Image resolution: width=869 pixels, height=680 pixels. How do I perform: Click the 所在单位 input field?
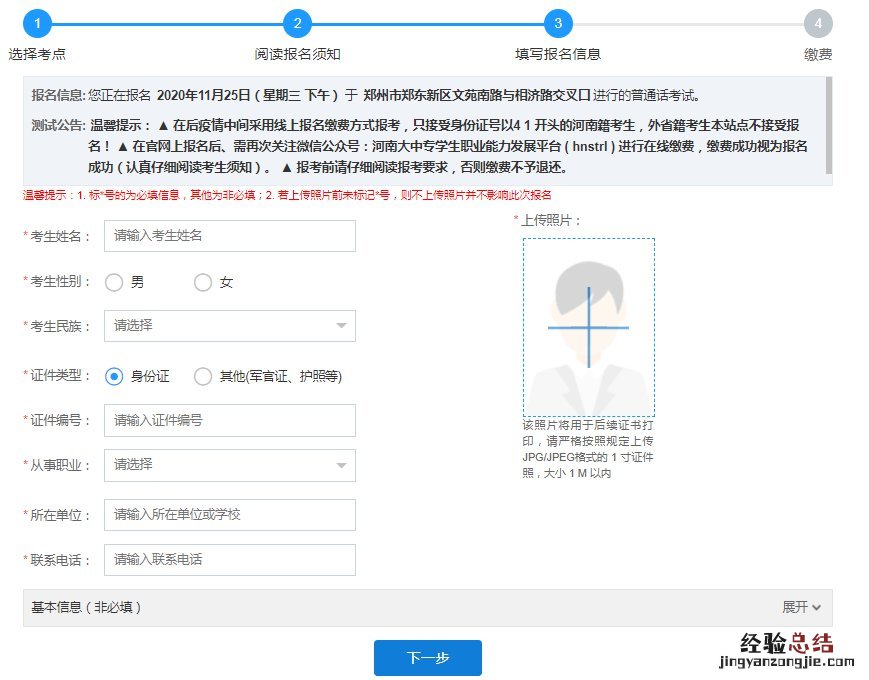pyautogui.click(x=230, y=514)
